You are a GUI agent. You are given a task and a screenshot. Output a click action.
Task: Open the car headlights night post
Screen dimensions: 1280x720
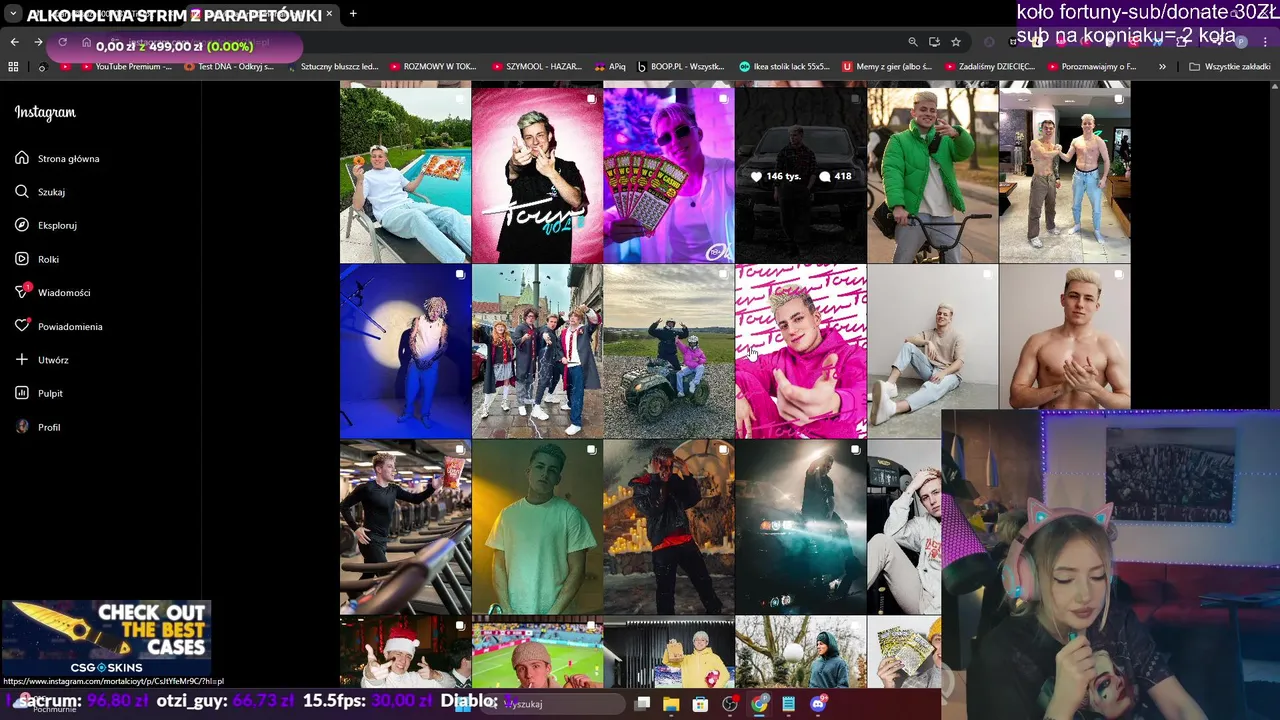[x=801, y=527]
